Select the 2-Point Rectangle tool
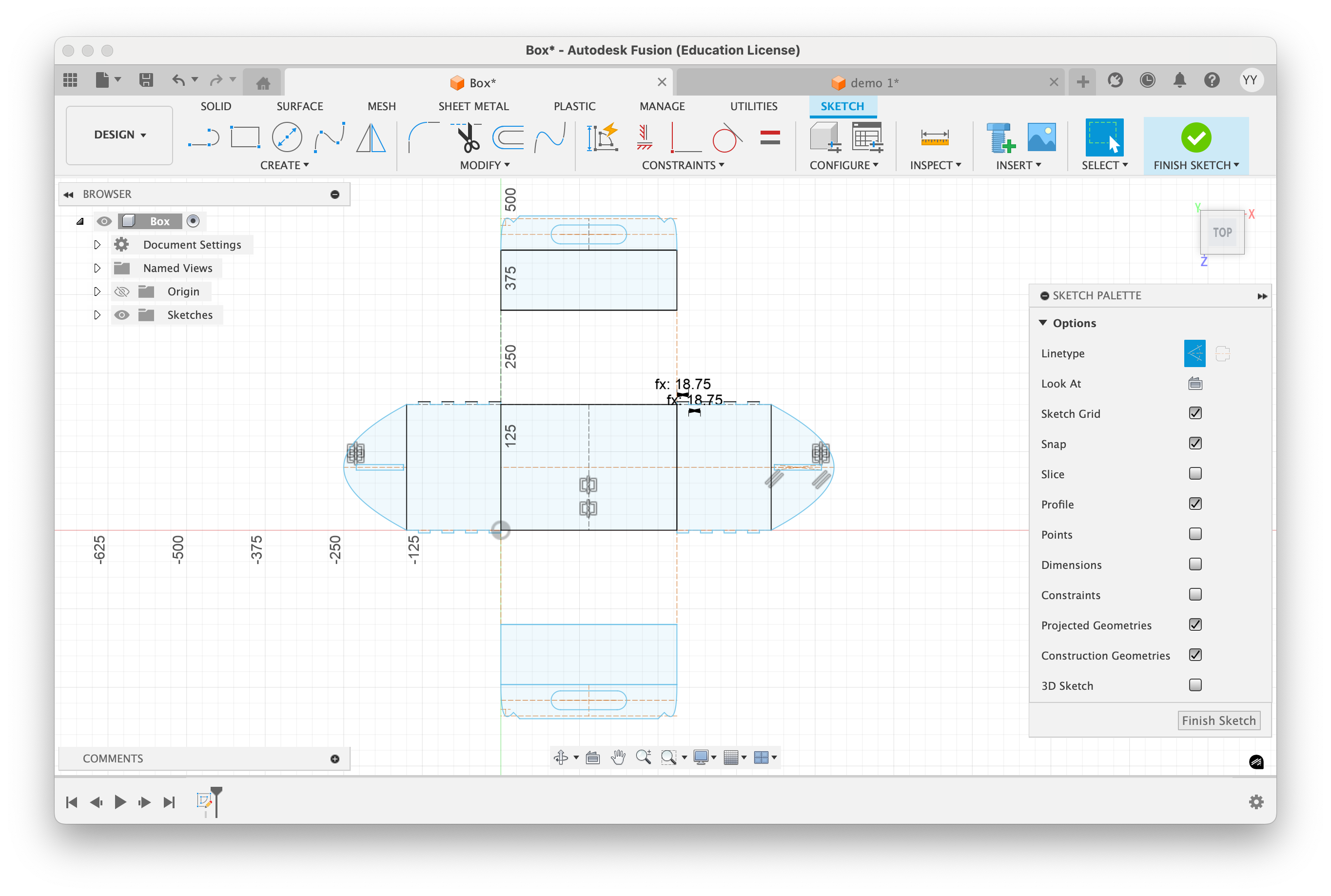Viewport: 1331px width, 896px height. [245, 137]
